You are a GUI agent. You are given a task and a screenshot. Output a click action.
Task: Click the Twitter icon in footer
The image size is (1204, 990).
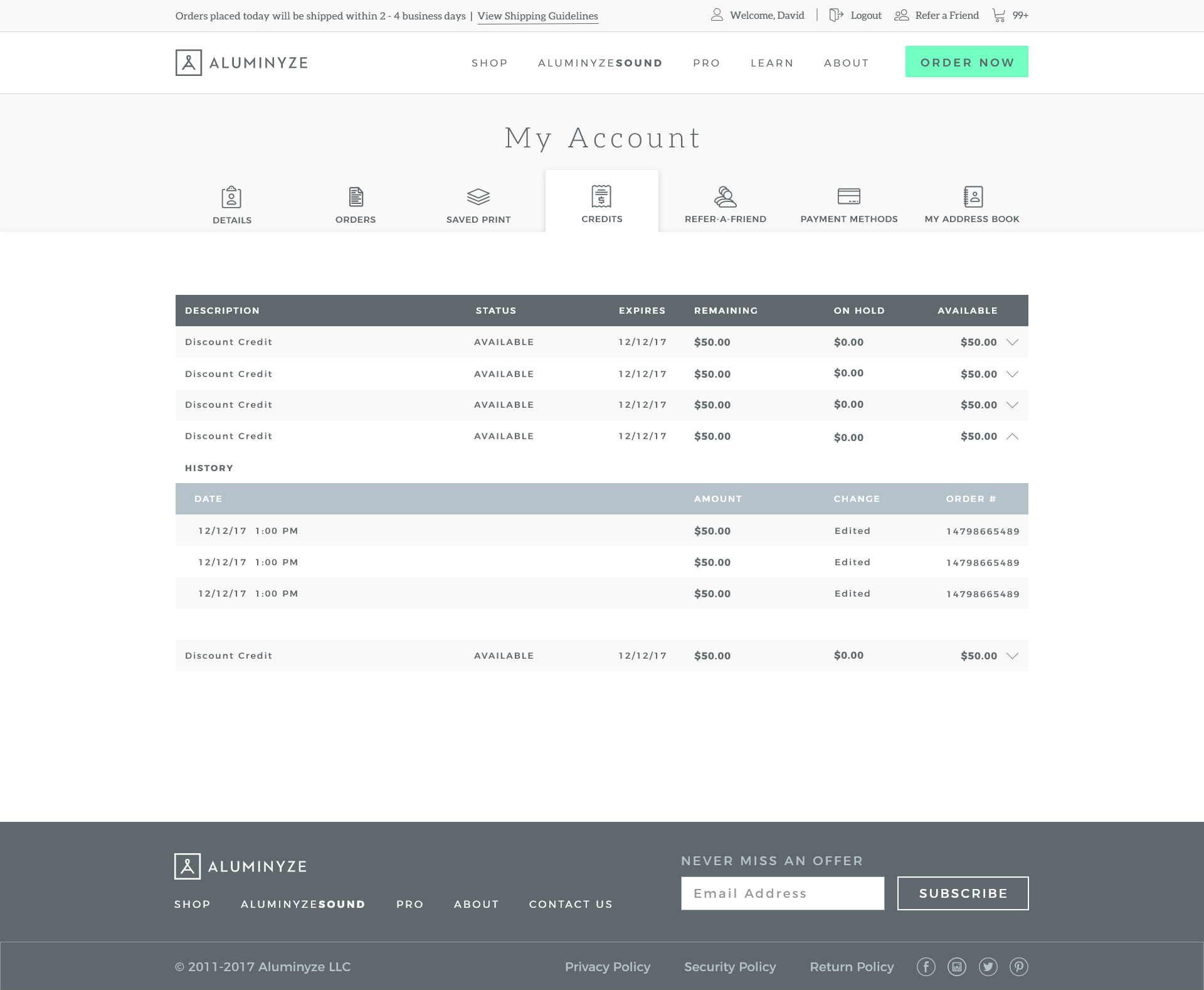[x=988, y=967]
